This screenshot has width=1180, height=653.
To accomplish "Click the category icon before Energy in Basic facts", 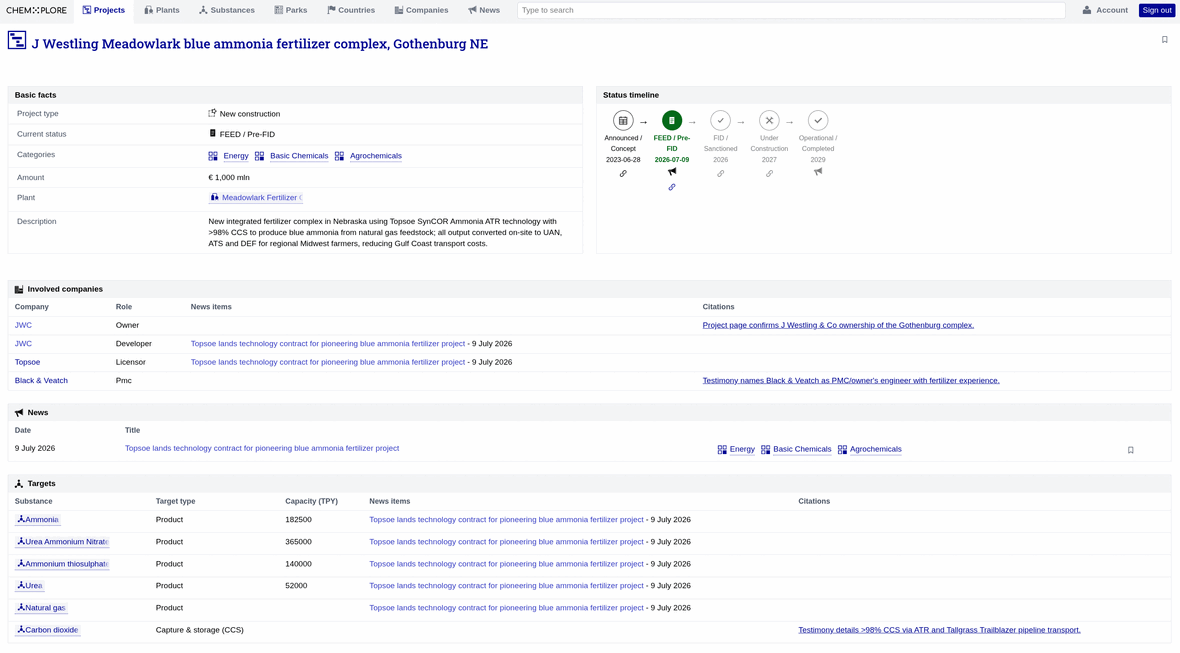I will 213,156.
